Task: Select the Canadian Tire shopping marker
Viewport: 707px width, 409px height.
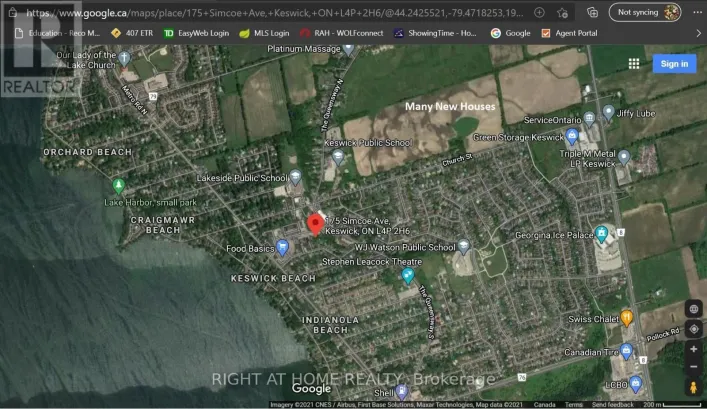Action: [x=626, y=351]
